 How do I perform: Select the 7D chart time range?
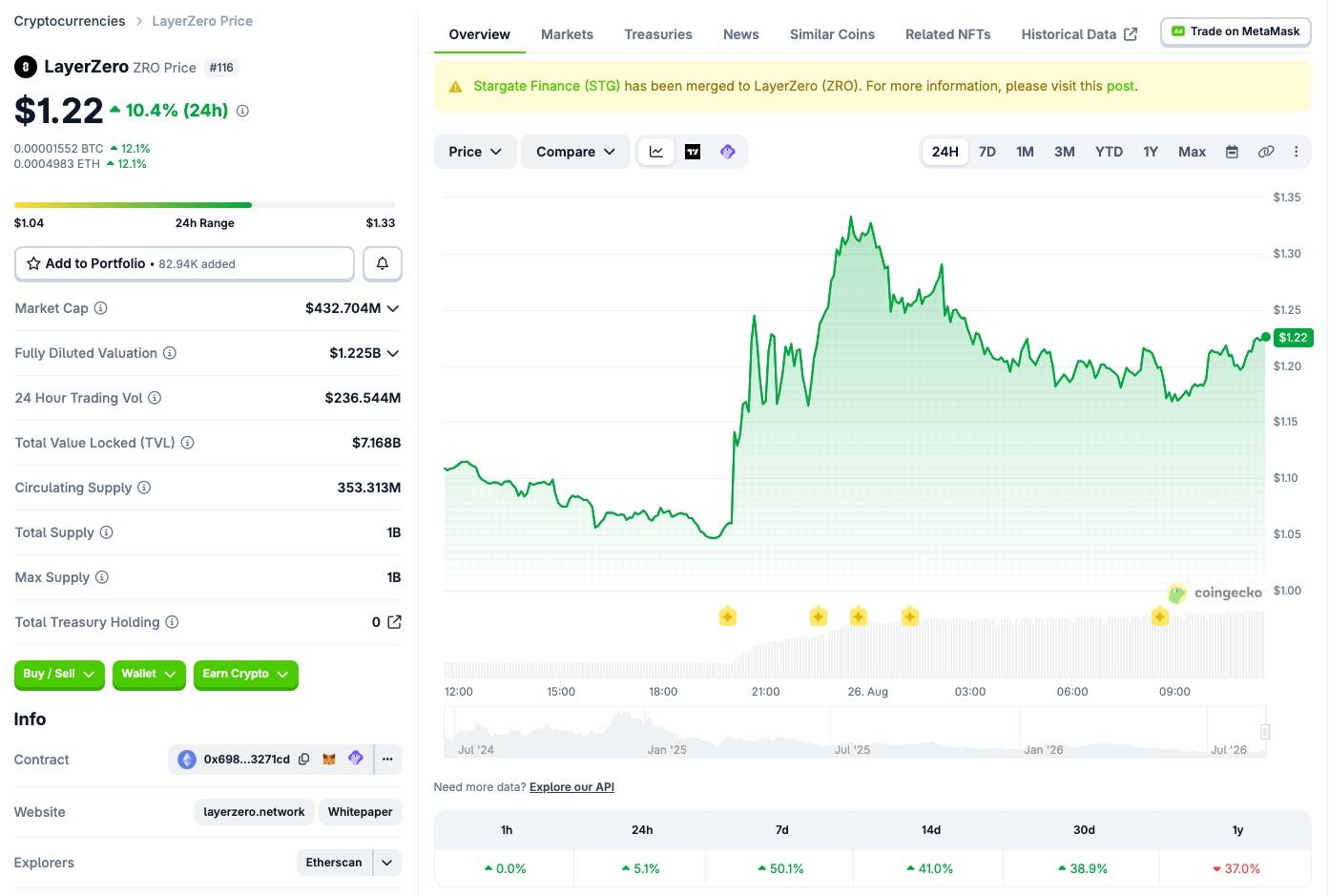click(x=987, y=152)
